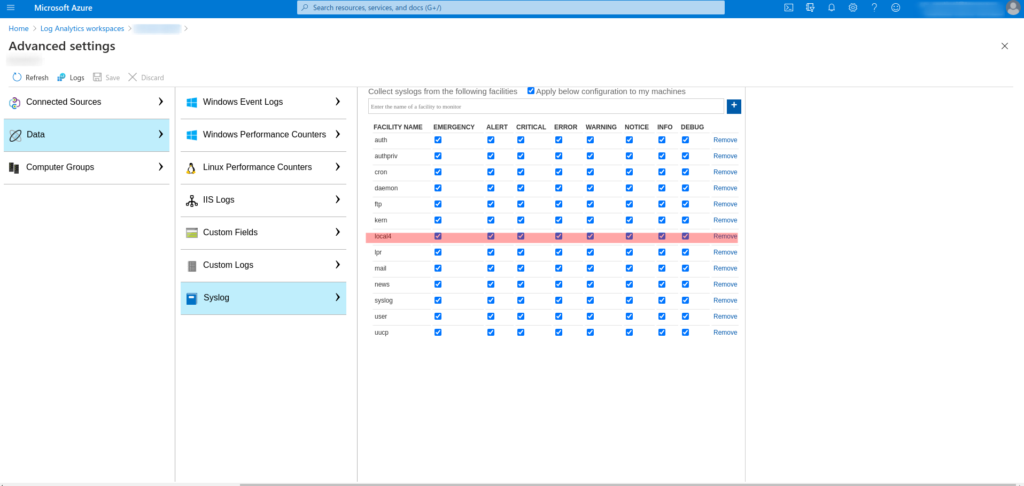Click the Save toolbar button
1024x486 pixels.
[106, 77]
